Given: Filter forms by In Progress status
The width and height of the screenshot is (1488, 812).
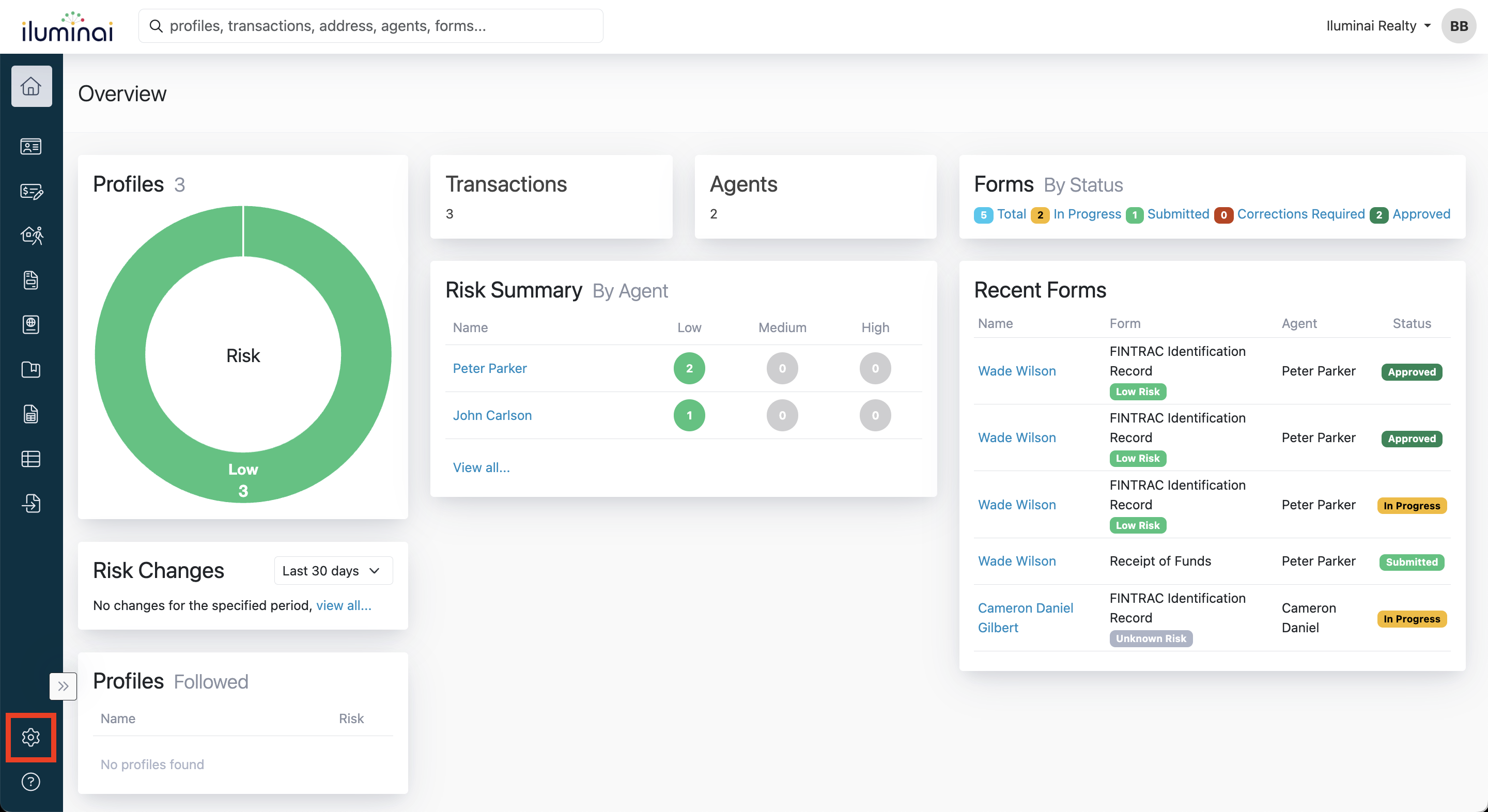Looking at the screenshot, I should (1087, 214).
